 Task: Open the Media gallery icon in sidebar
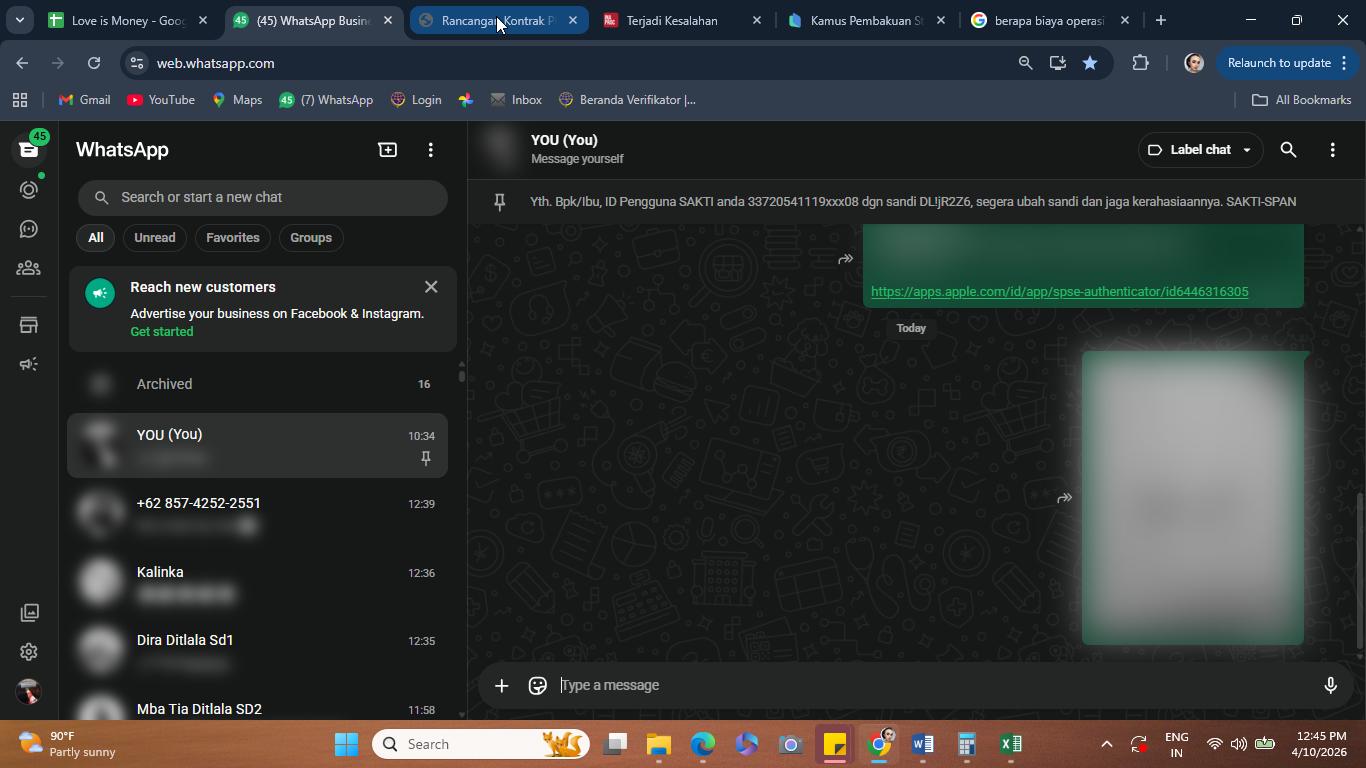point(29,612)
